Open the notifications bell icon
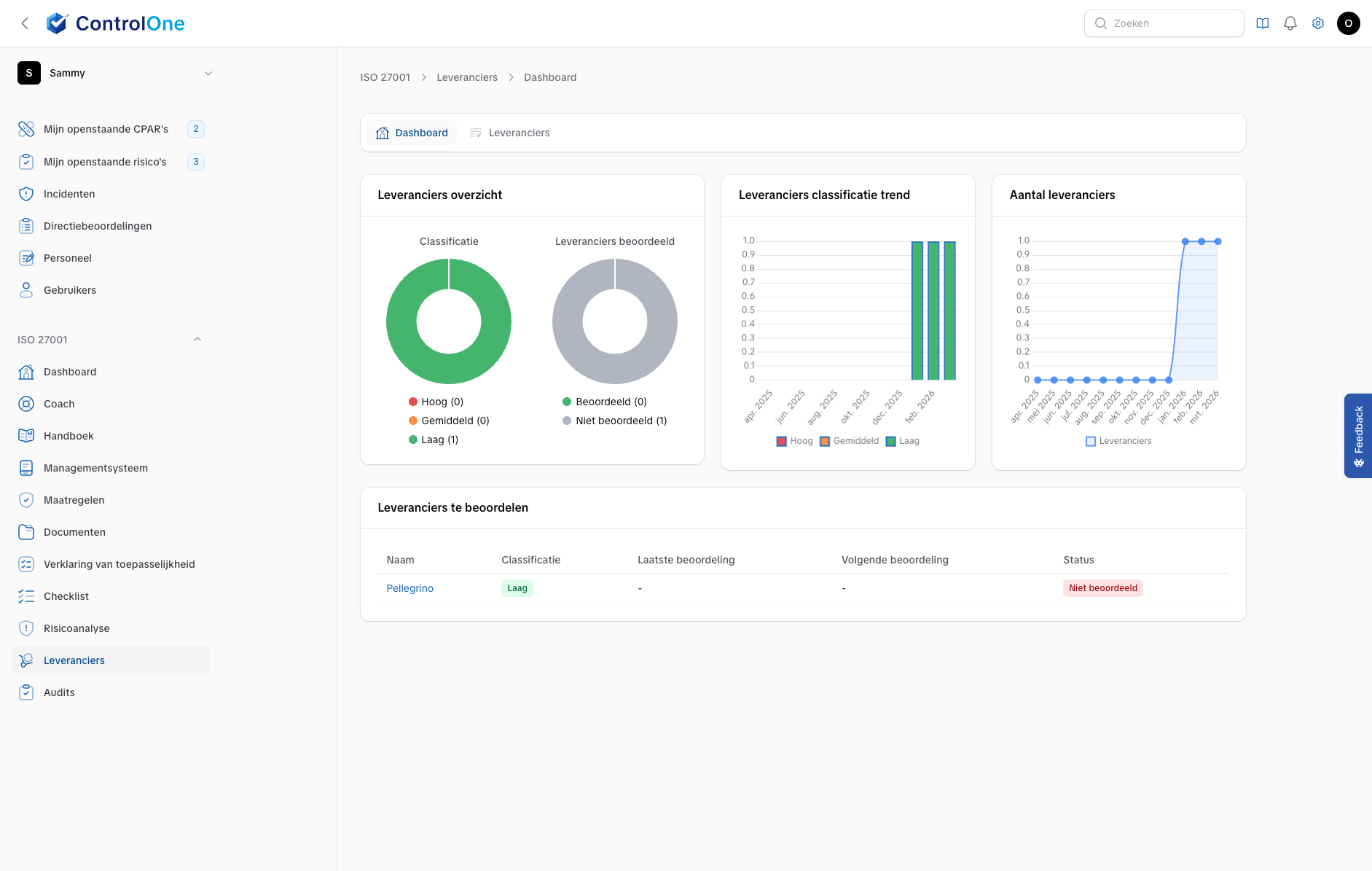Viewport: 1372px width, 871px height. point(1290,23)
